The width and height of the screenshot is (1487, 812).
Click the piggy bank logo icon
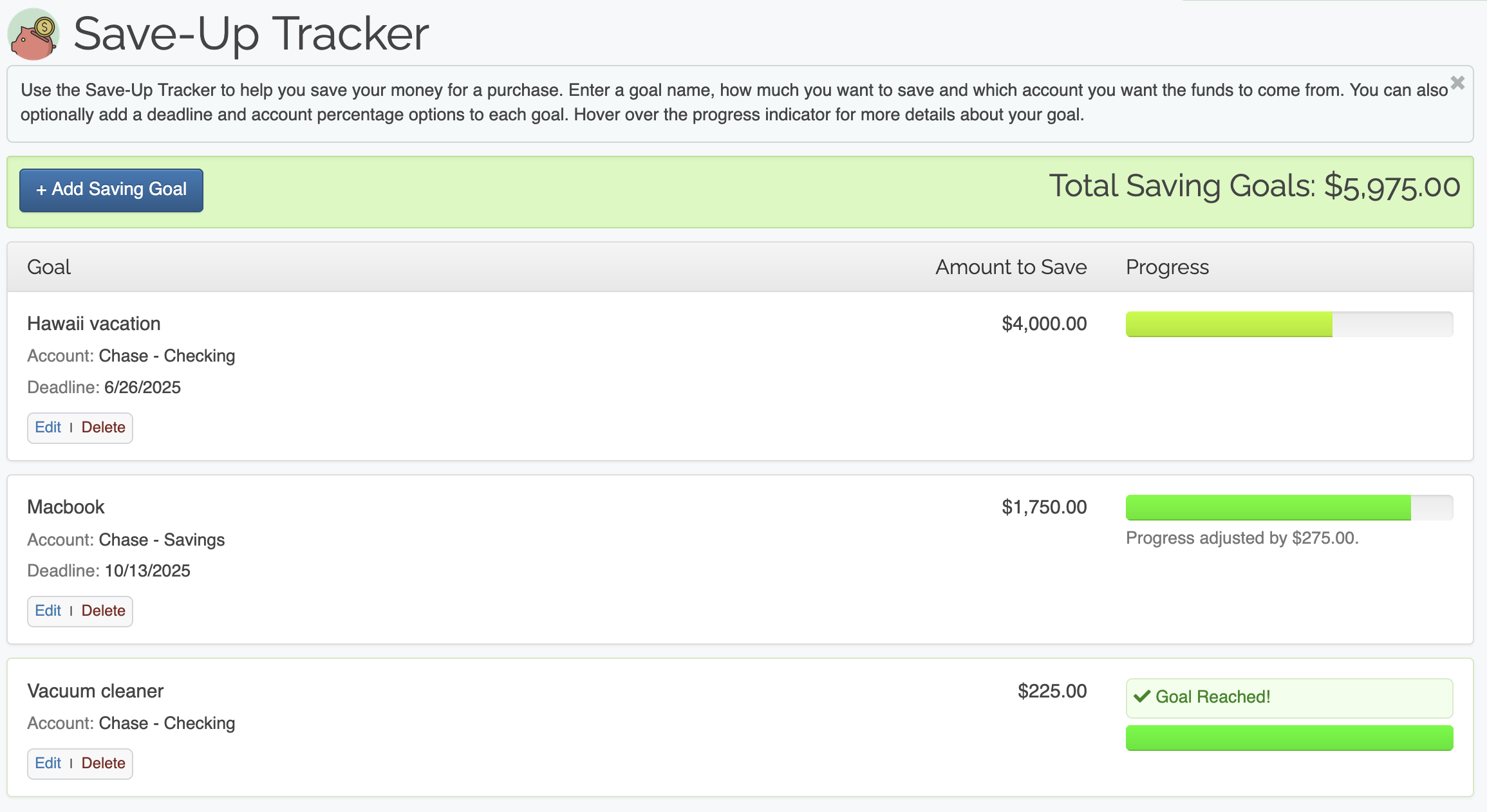tap(33, 34)
